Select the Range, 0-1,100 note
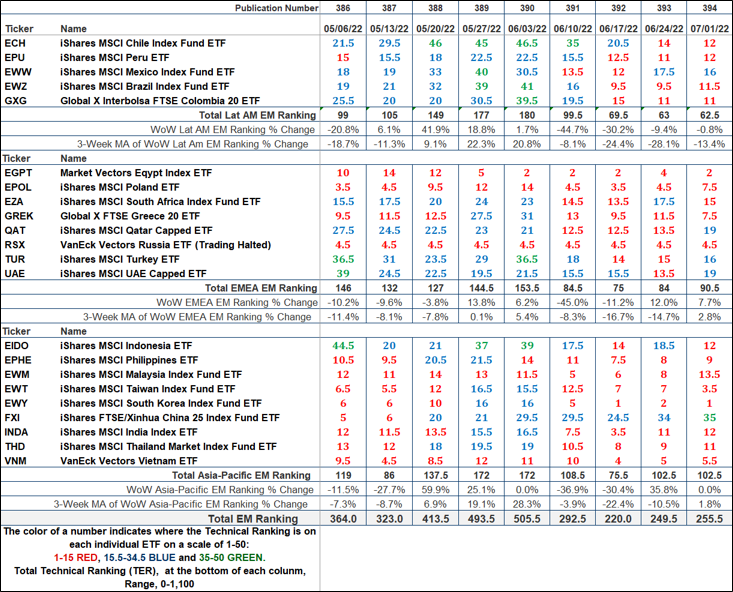733x592 pixels. 159,585
